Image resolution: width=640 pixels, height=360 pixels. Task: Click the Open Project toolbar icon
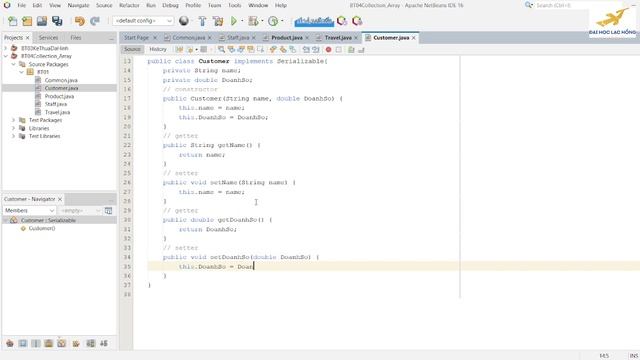click(42, 21)
